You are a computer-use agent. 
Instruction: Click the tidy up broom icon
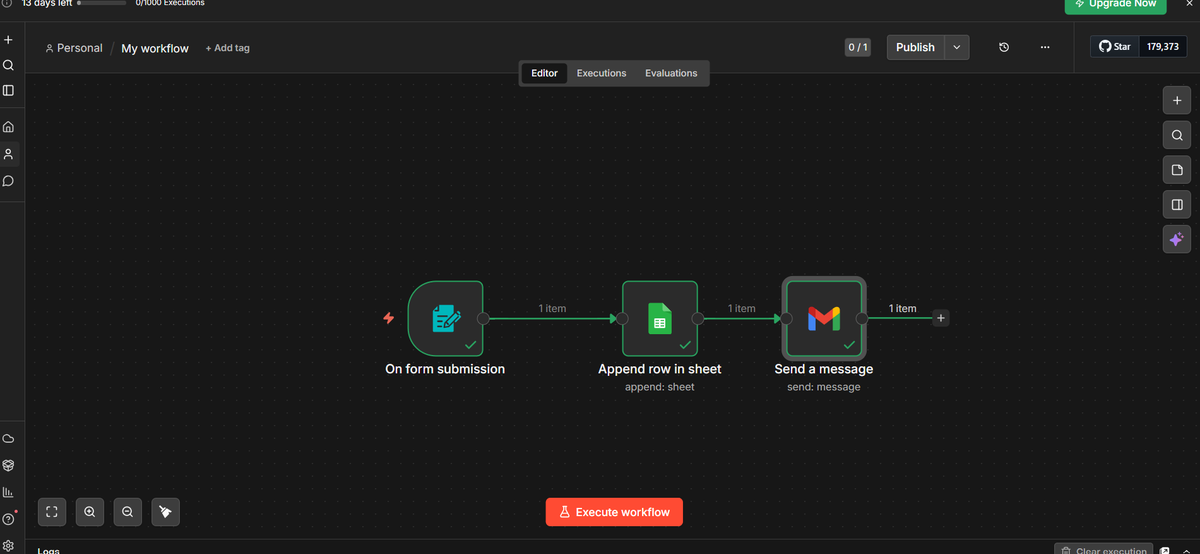point(166,512)
